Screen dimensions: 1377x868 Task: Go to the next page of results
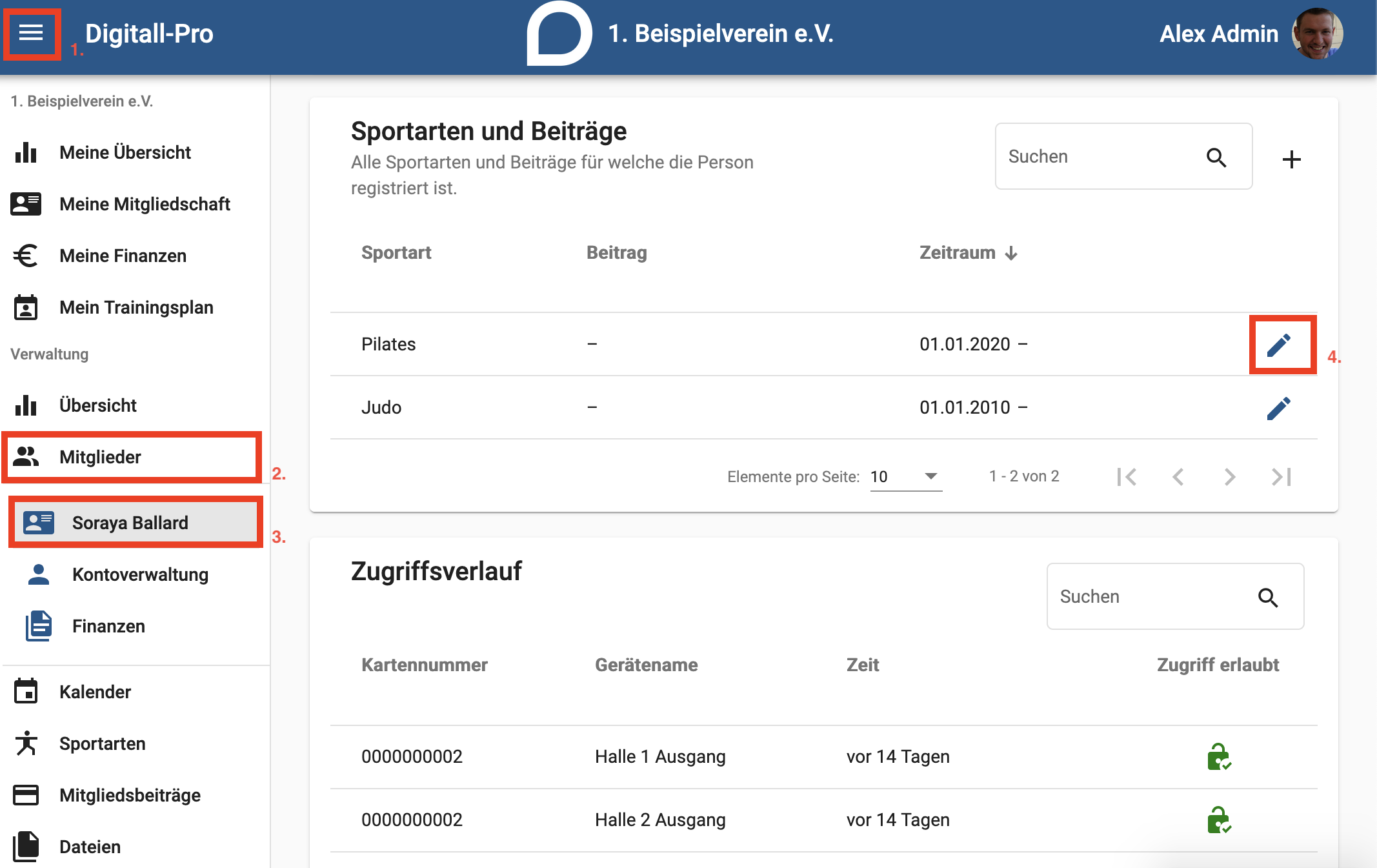[1229, 476]
